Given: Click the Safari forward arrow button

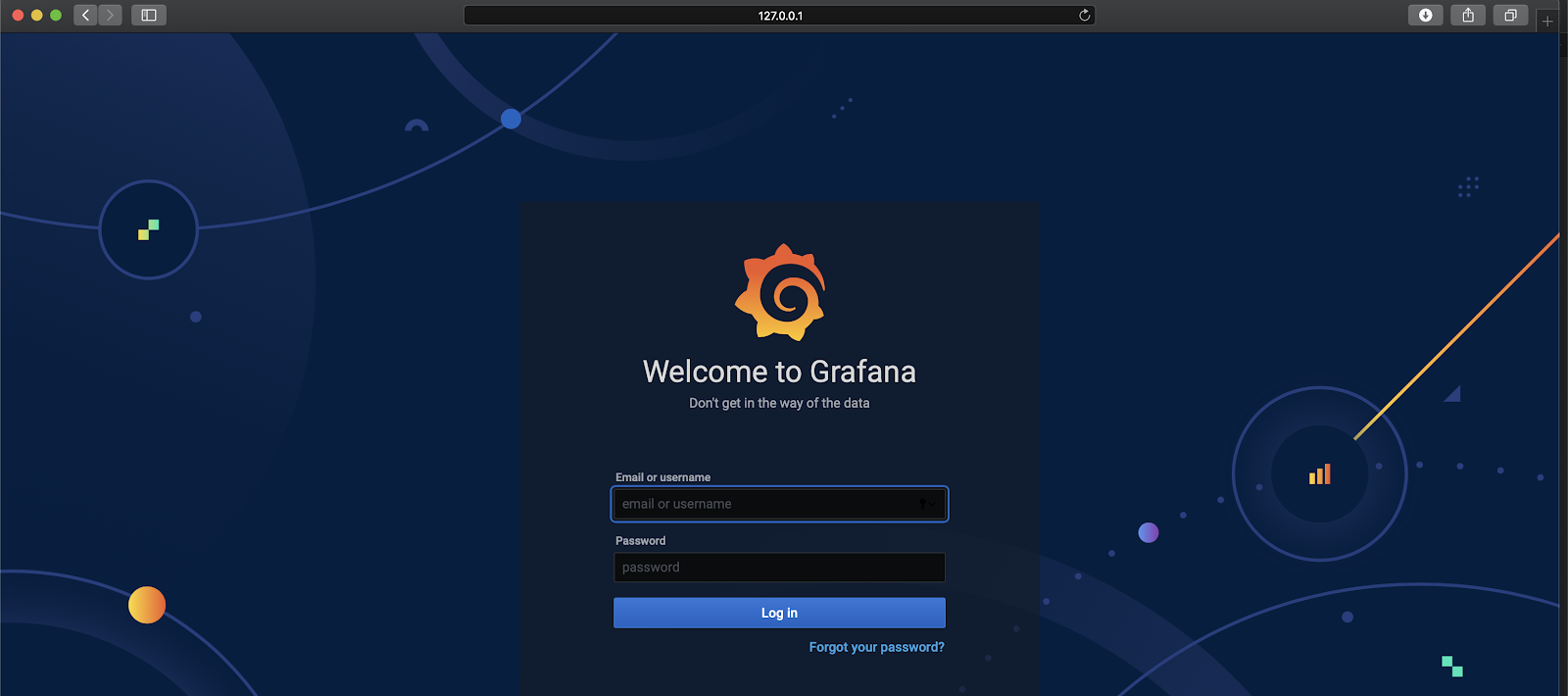Looking at the screenshot, I should click(x=110, y=15).
